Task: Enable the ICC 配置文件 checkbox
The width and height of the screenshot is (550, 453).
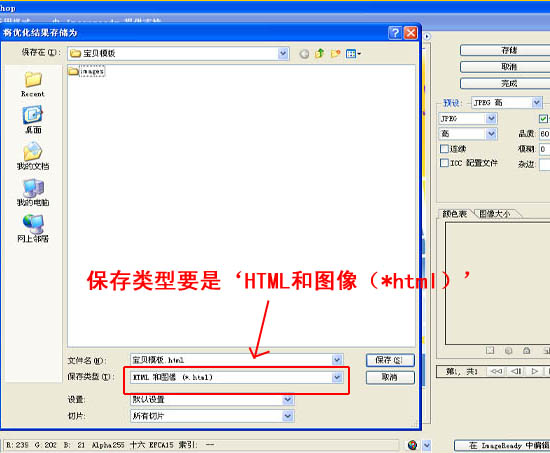Action: point(444,163)
